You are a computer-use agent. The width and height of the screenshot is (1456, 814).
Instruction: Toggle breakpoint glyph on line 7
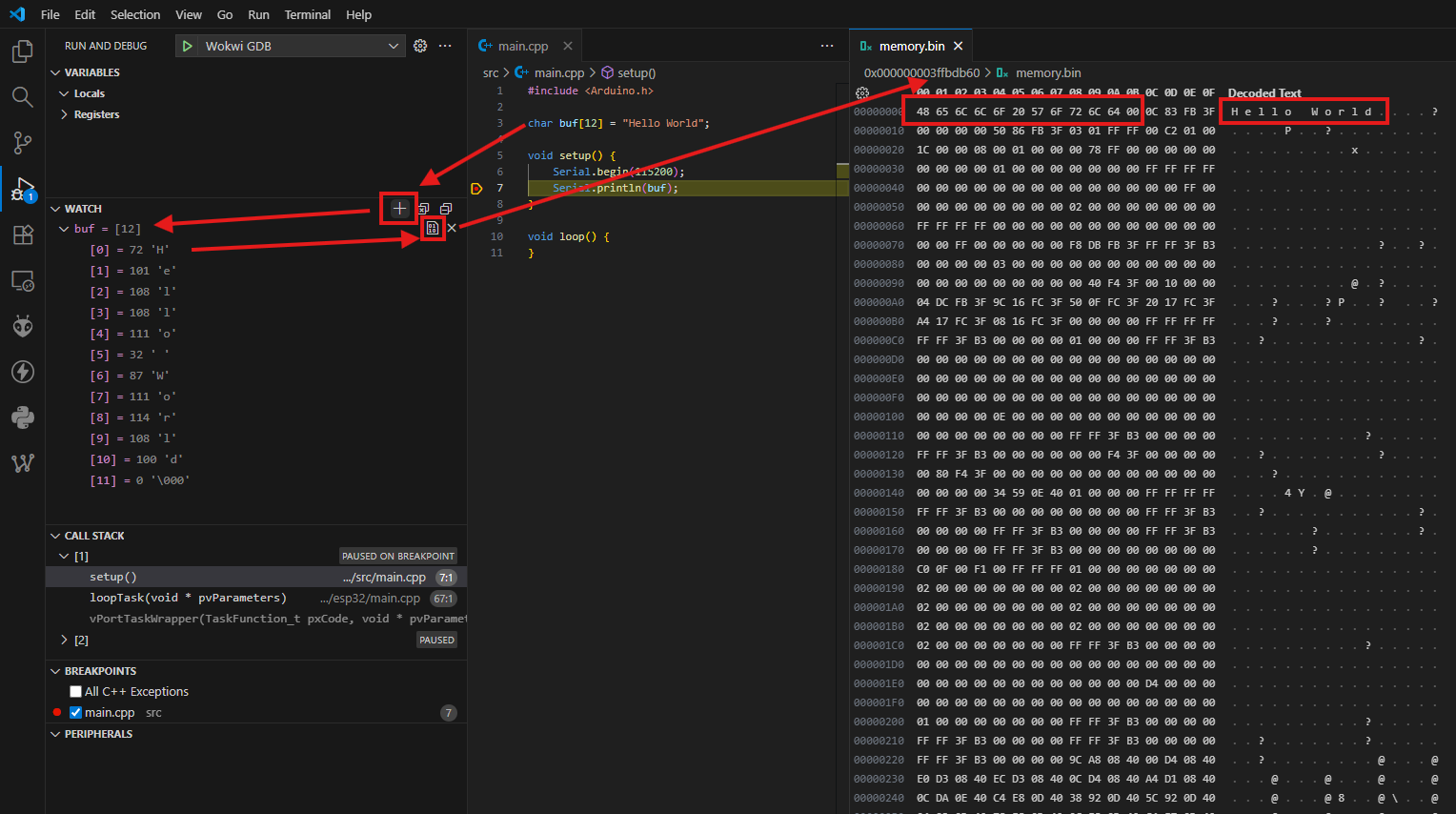pos(476,189)
